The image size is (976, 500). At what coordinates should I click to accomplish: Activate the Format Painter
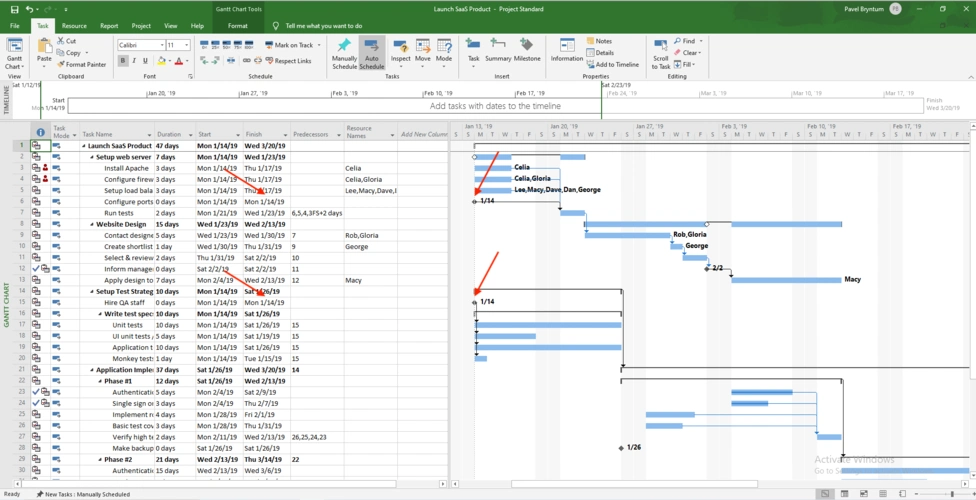(82, 64)
